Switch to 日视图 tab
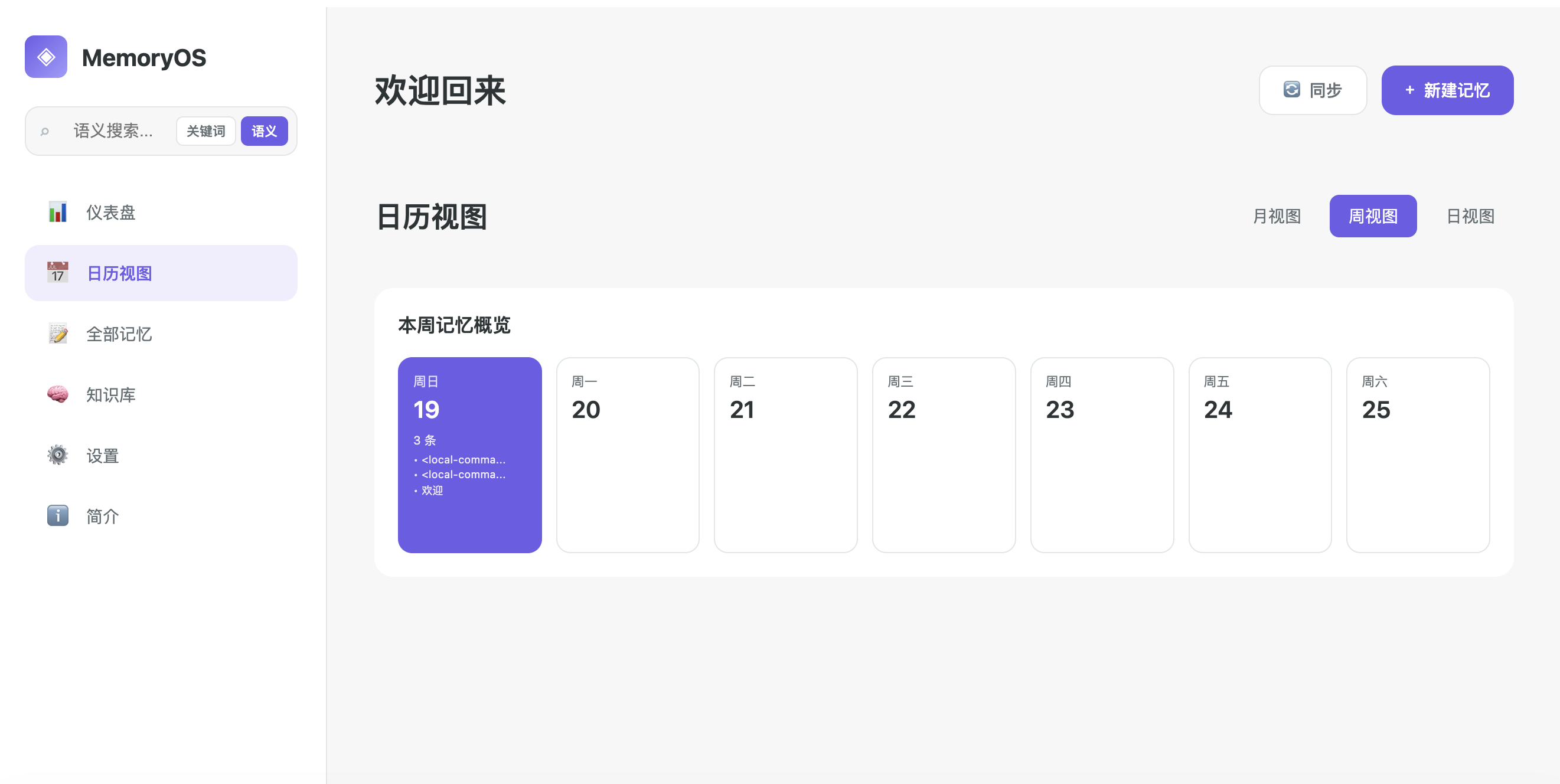 tap(1470, 216)
